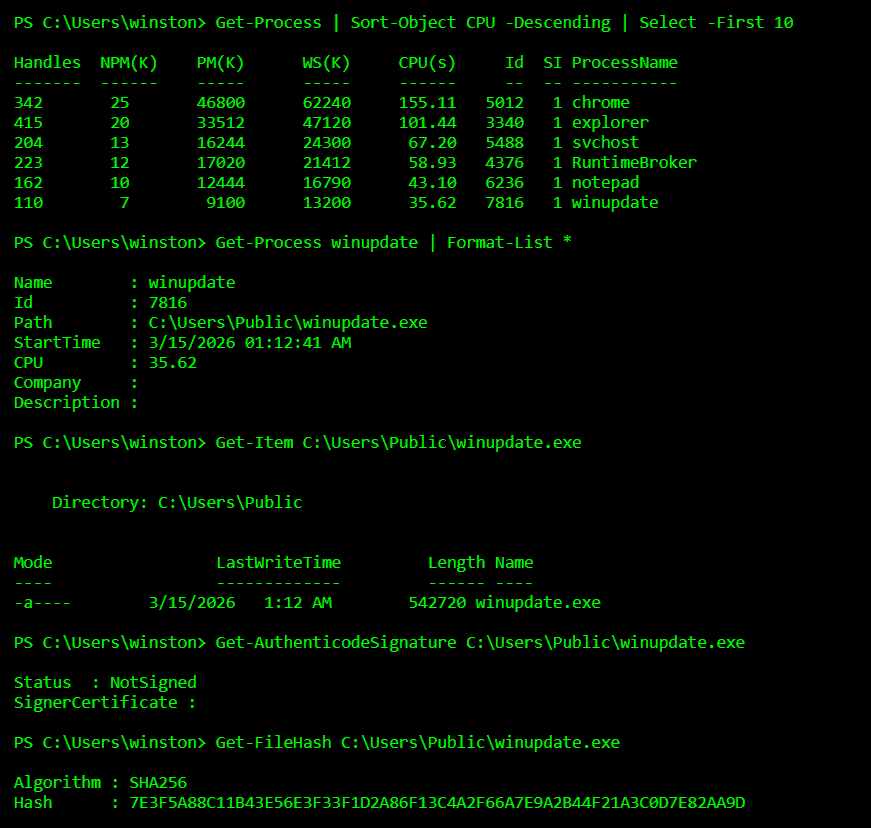Click process Id 5488
This screenshot has height=828, width=871.
[504, 143]
